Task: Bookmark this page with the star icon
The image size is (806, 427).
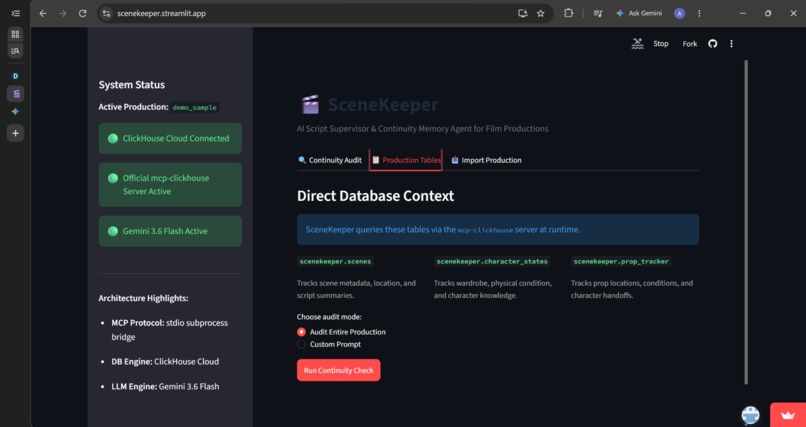Action: point(540,13)
